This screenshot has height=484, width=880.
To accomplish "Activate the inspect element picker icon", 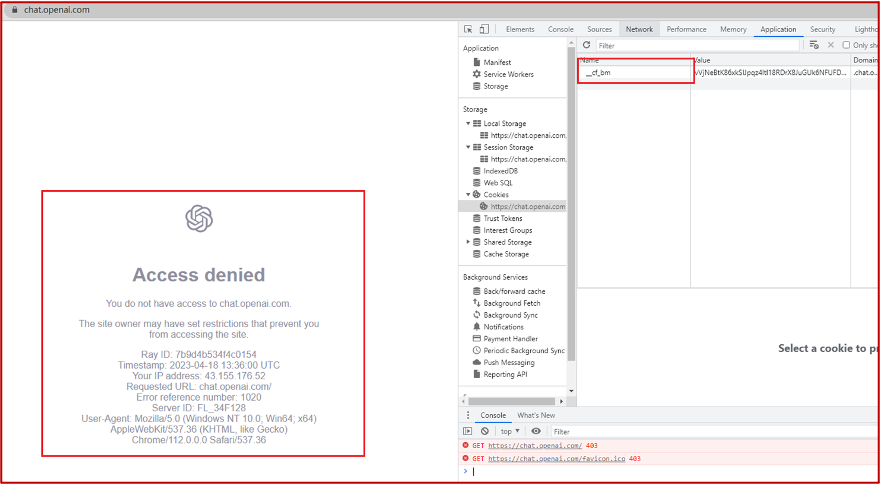I will 468,29.
